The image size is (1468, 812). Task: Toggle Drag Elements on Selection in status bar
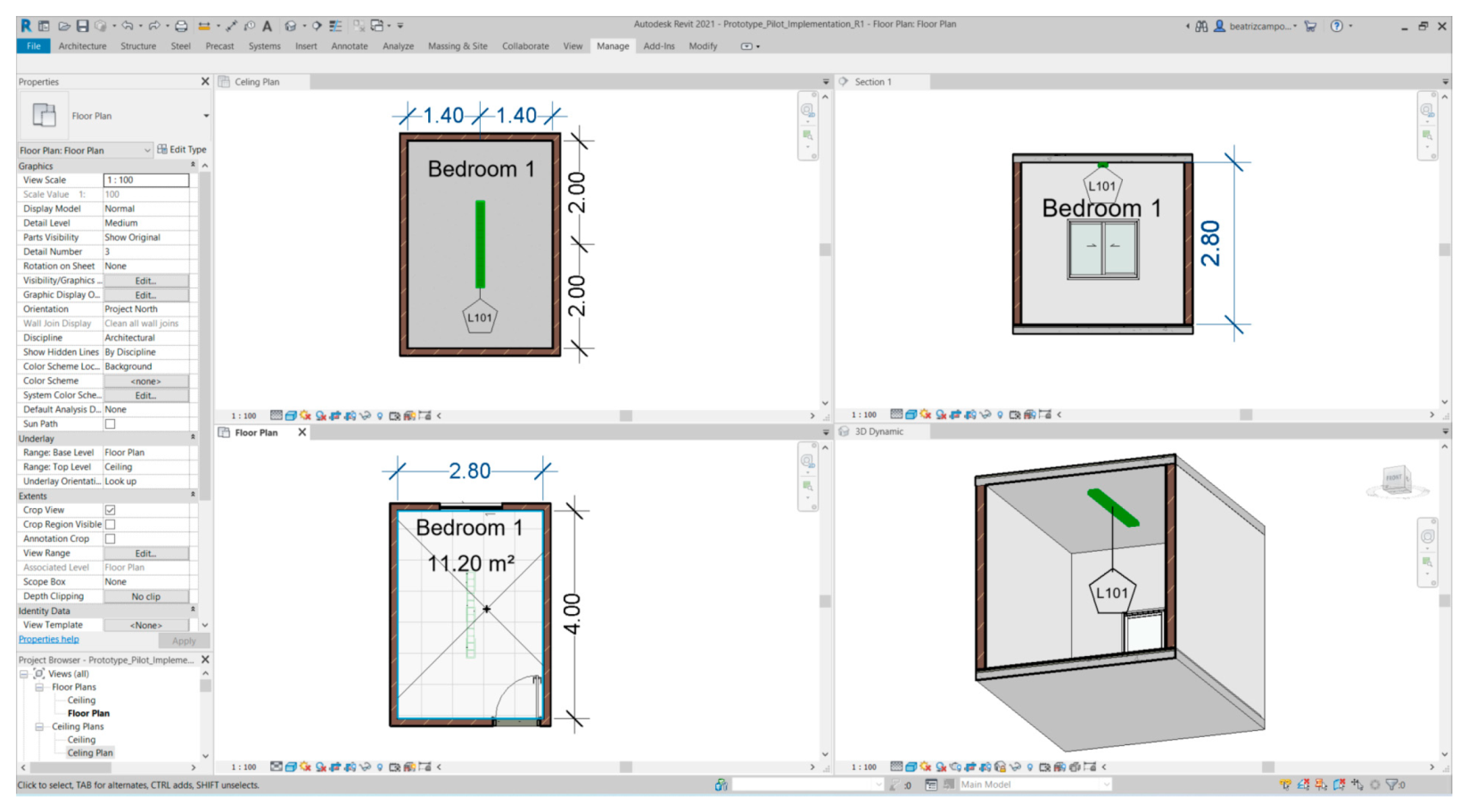click(1357, 785)
